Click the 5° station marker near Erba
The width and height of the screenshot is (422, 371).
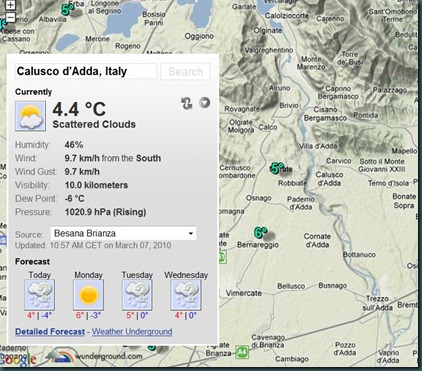click(67, 10)
